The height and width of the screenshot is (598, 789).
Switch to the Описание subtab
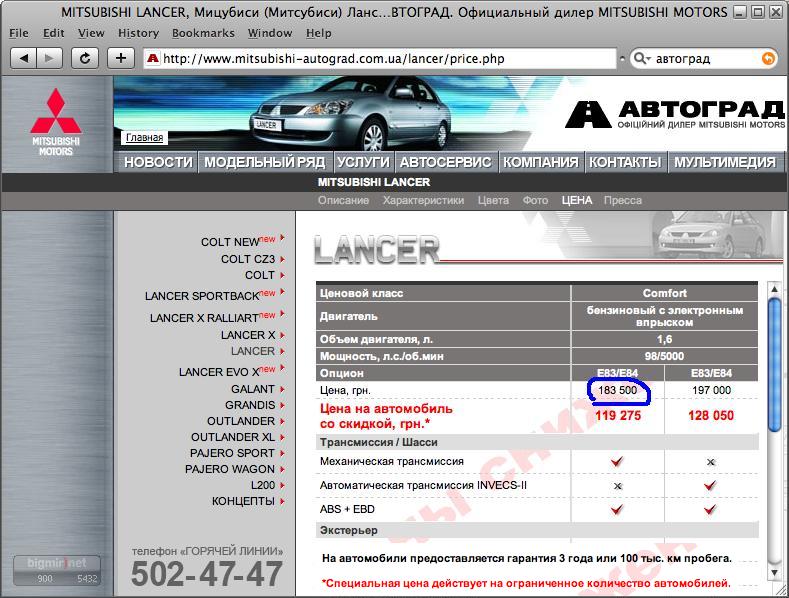tap(343, 200)
